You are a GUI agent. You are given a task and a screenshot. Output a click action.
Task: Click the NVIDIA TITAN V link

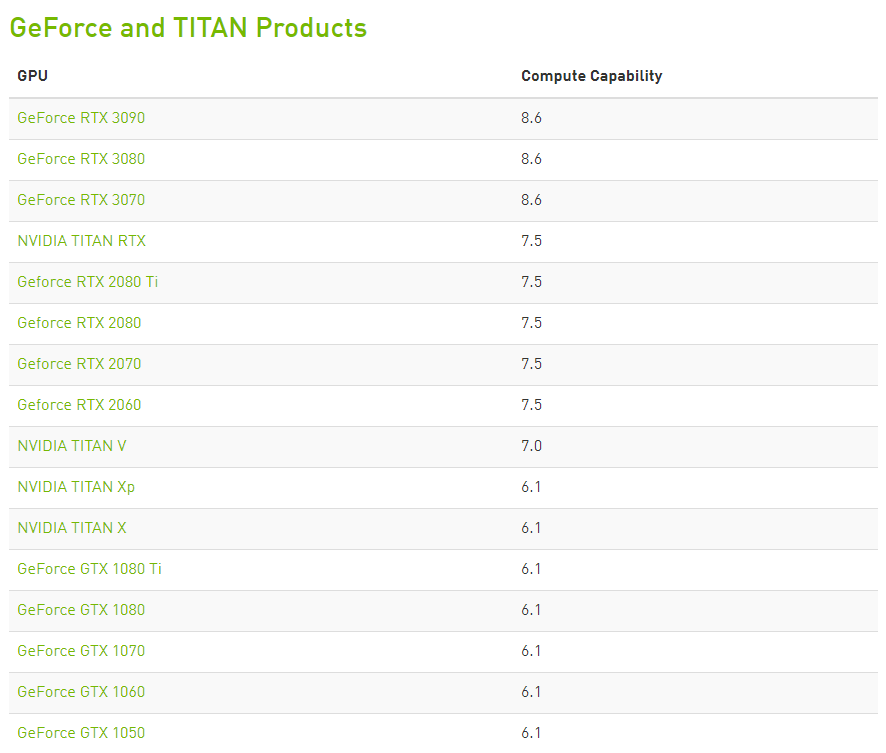coord(72,446)
